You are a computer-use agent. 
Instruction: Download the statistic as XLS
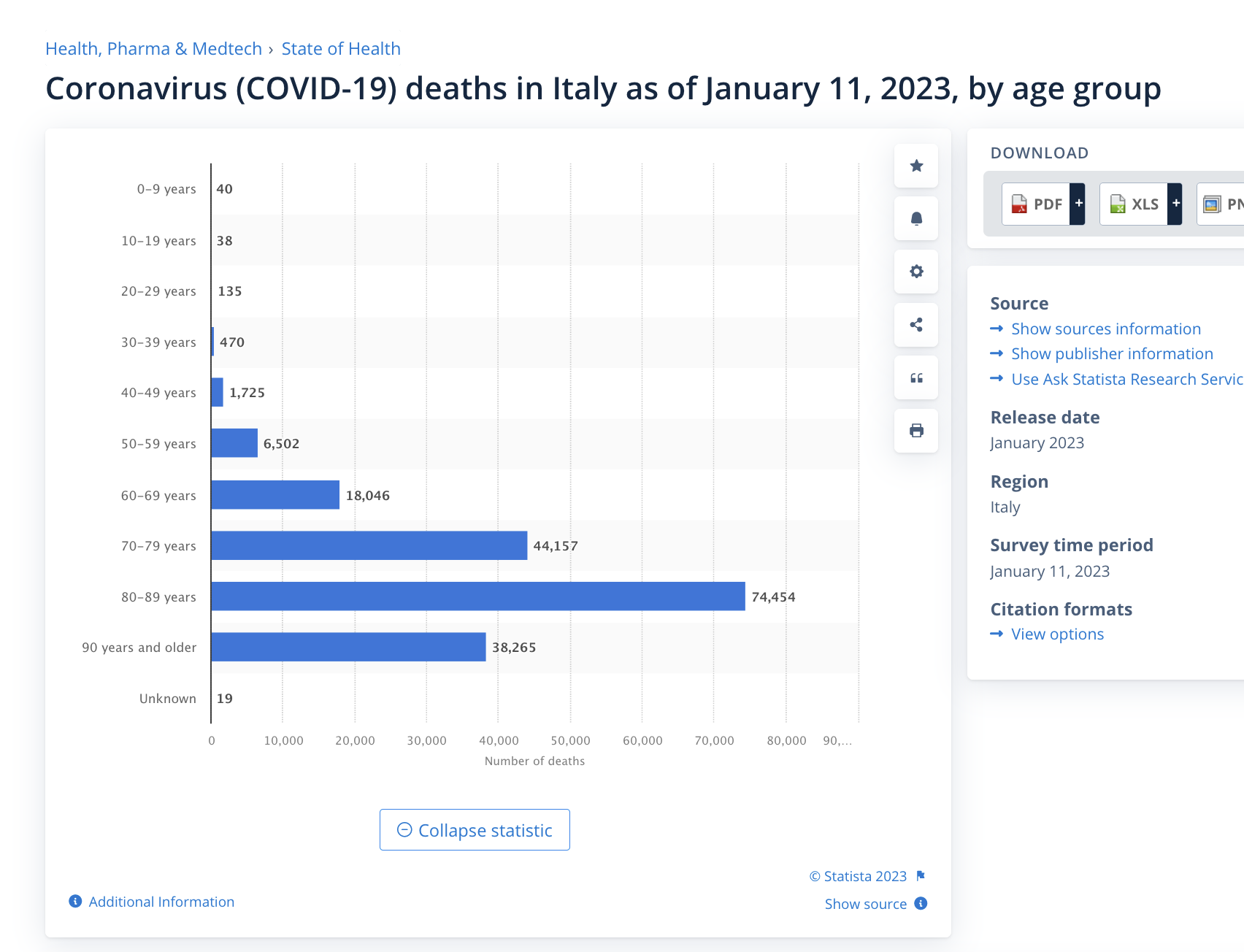click(x=1134, y=204)
